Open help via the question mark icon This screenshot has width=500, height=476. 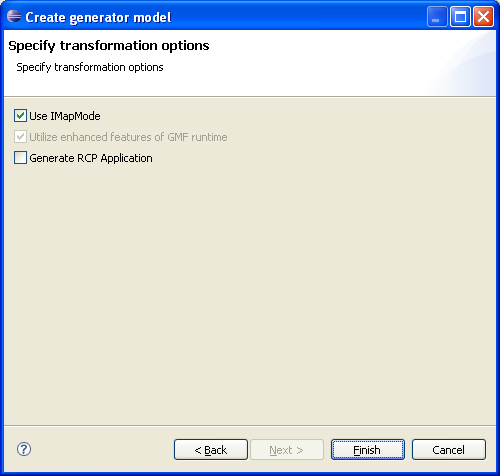[24, 449]
